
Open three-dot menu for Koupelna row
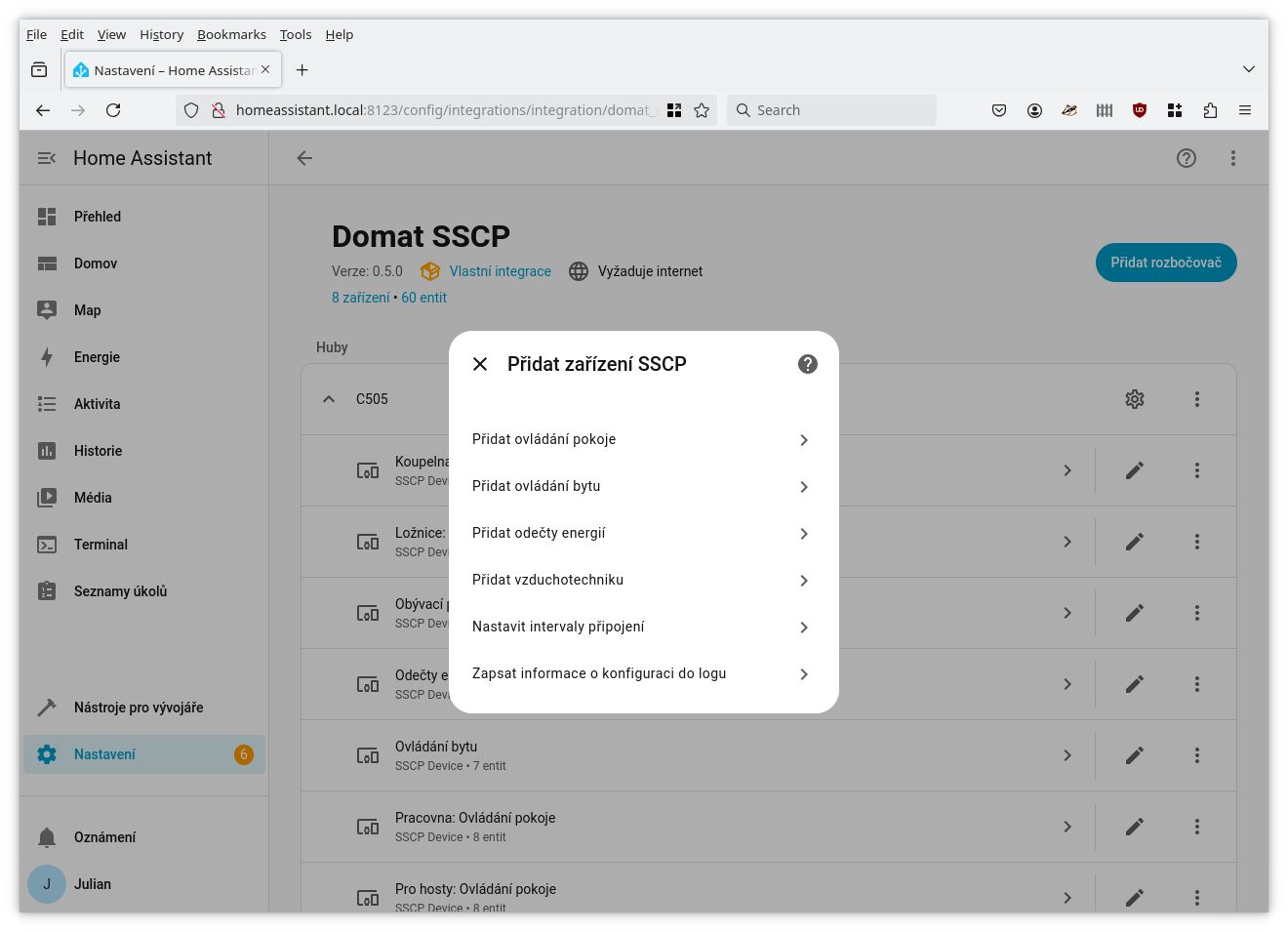tap(1197, 470)
